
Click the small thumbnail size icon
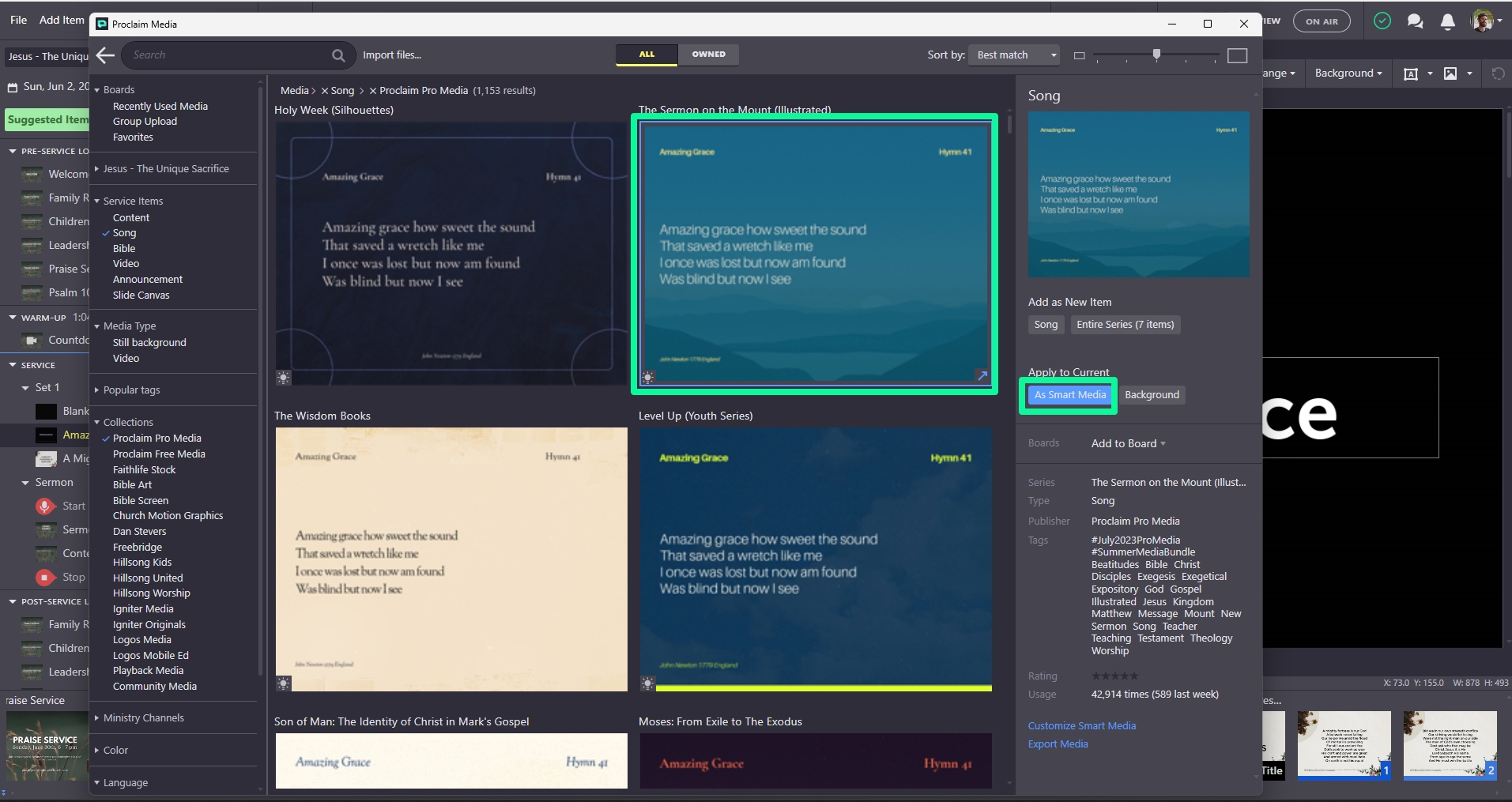(x=1080, y=55)
